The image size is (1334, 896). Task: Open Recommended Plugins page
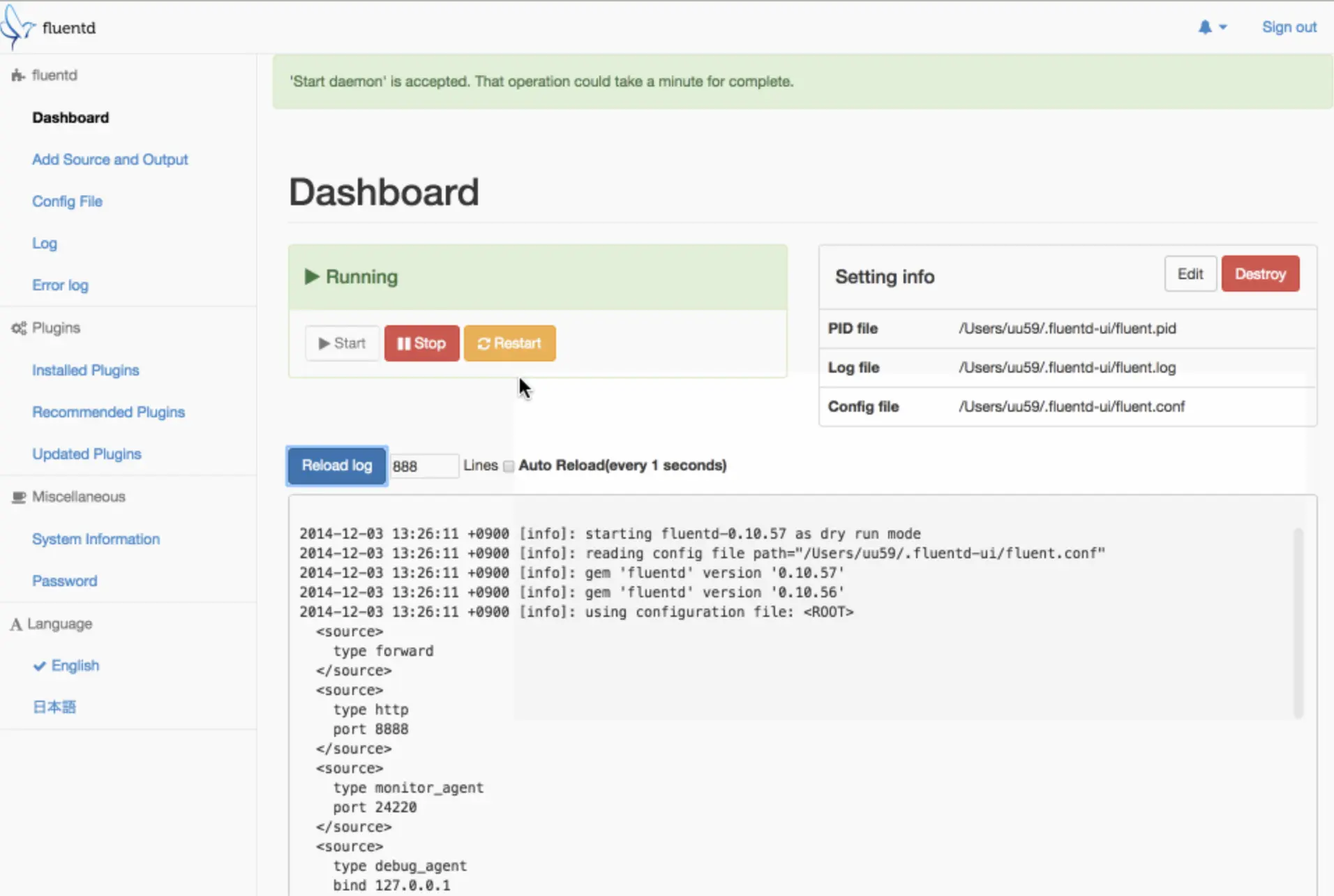[x=108, y=412]
